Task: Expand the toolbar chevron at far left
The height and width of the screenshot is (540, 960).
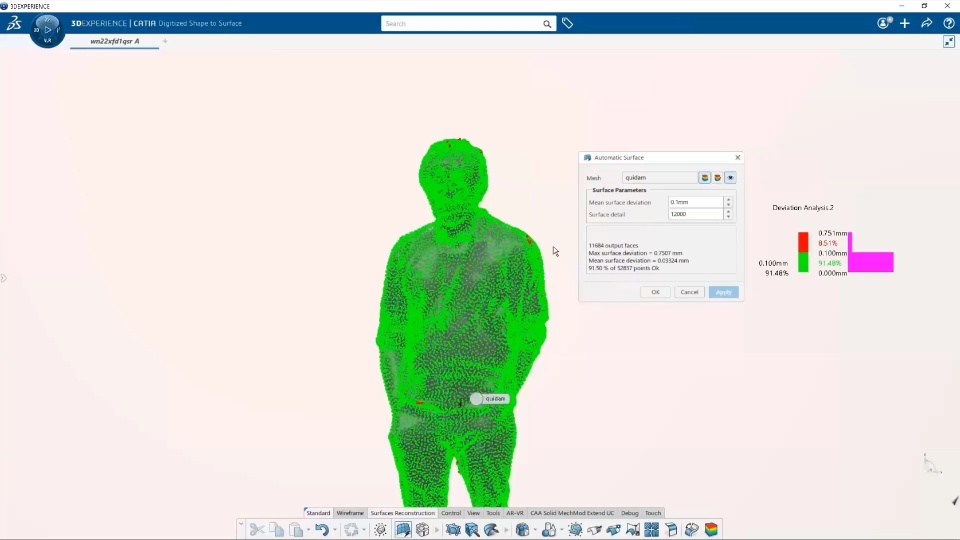Action: [241, 525]
